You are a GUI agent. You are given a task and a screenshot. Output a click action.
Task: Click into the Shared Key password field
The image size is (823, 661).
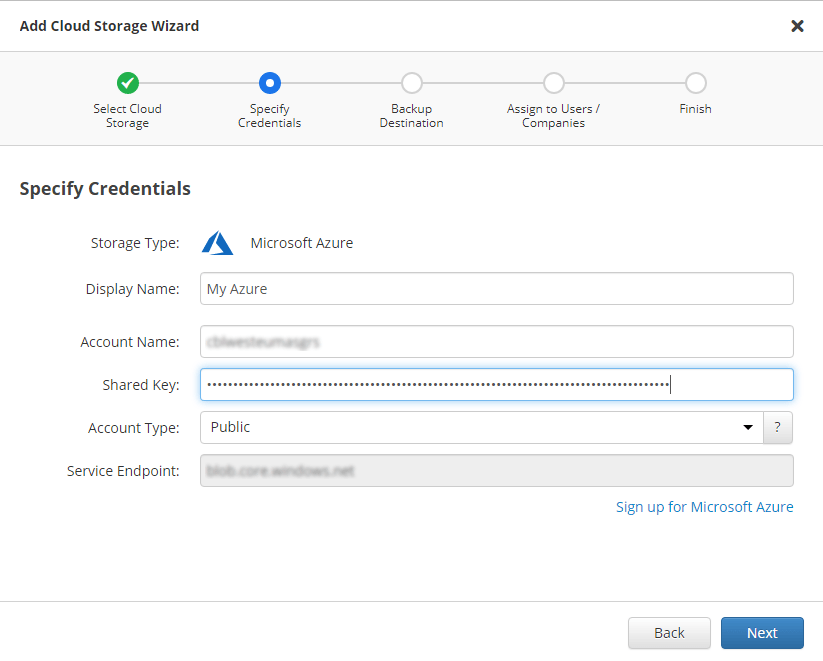(x=496, y=385)
